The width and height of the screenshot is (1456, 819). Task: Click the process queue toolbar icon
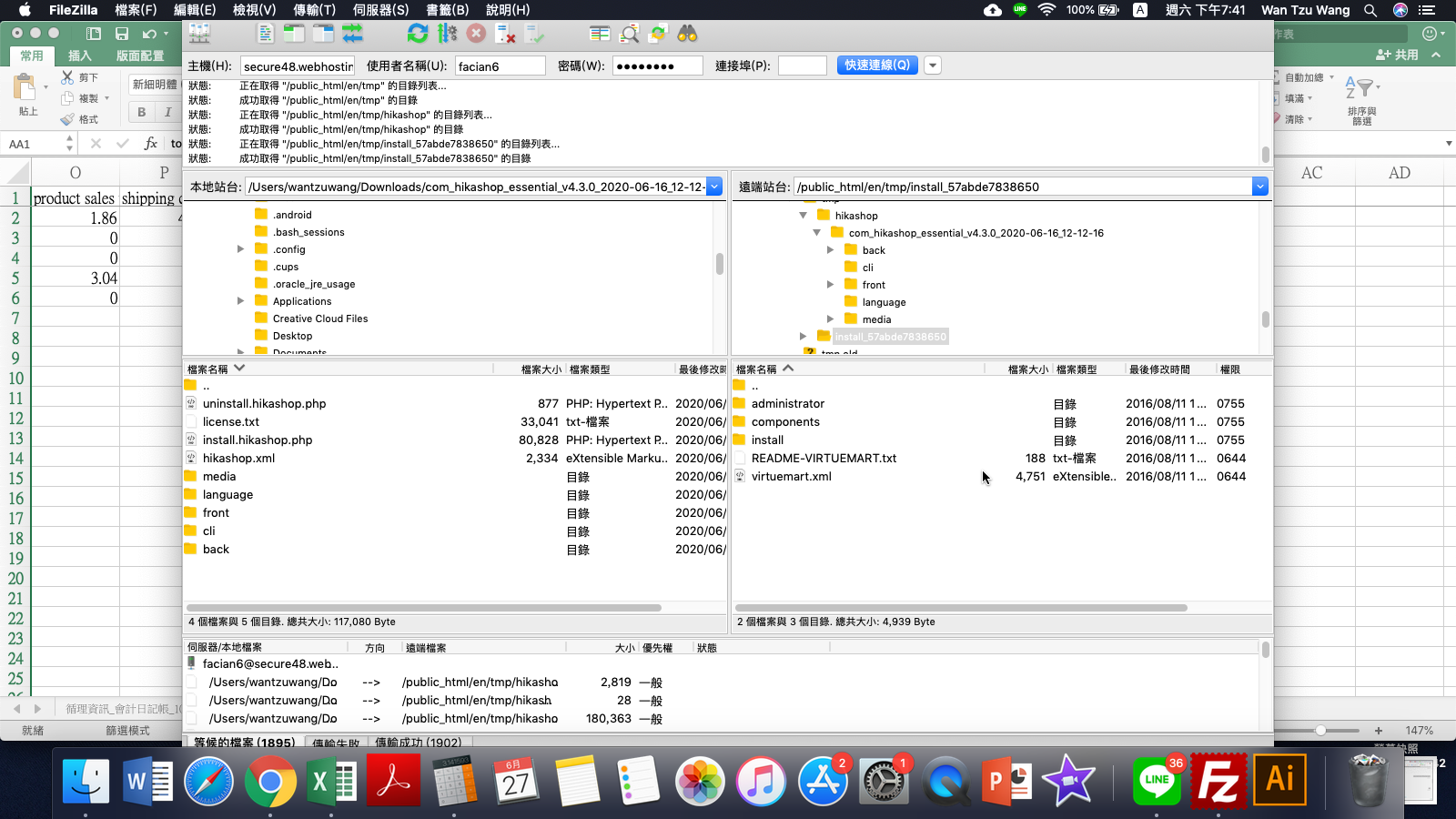pos(447,34)
